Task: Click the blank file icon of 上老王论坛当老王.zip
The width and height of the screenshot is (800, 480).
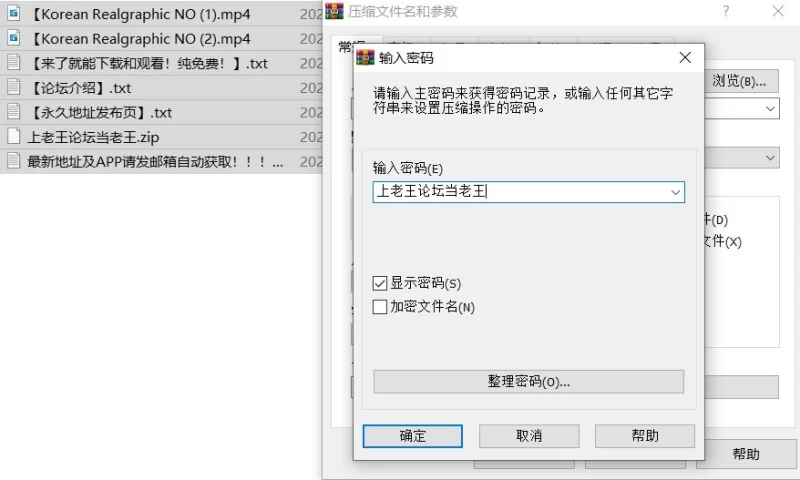Action: [14, 136]
